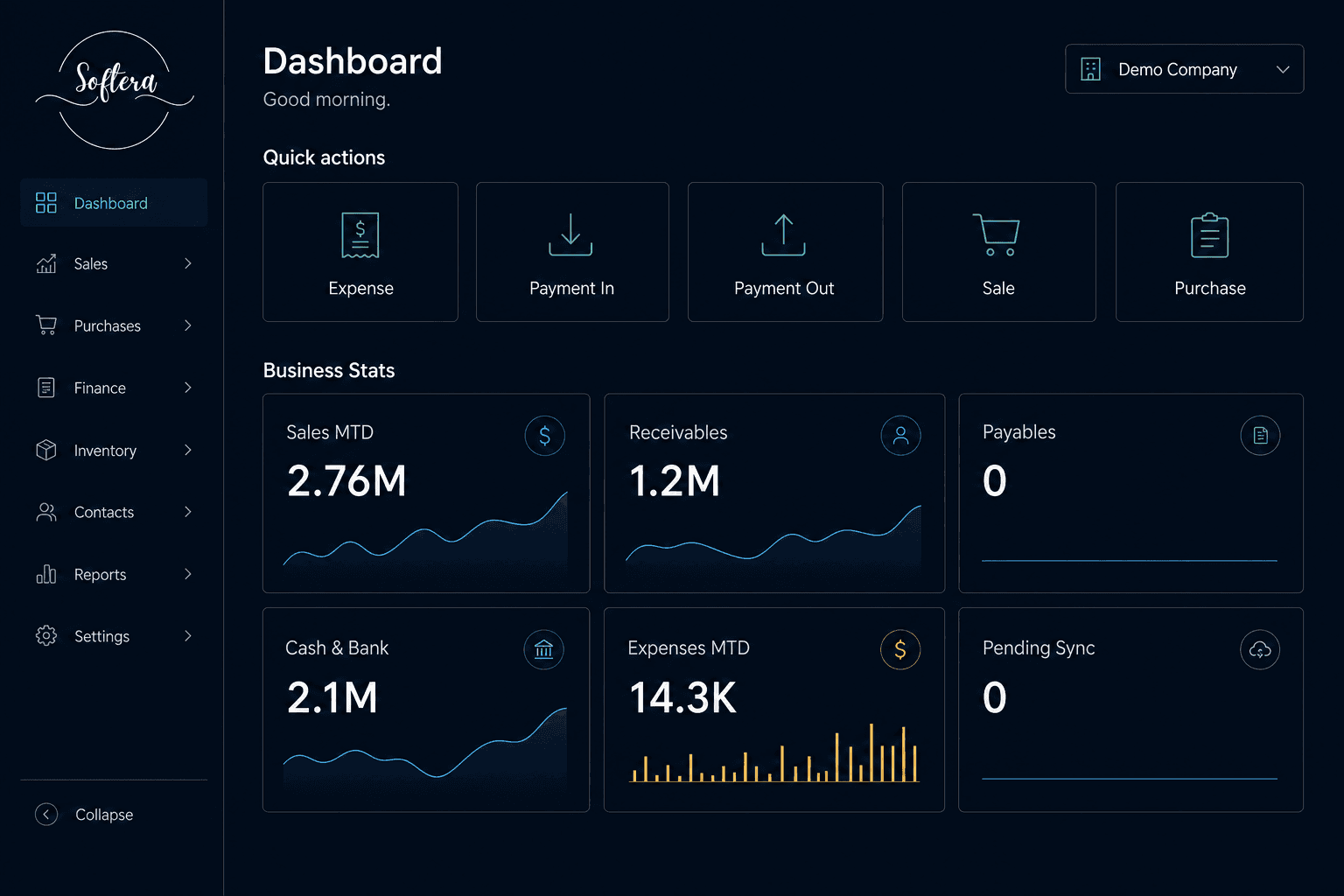The image size is (1344, 896).
Task: Open the Contacts menu item
Action: coord(114,512)
